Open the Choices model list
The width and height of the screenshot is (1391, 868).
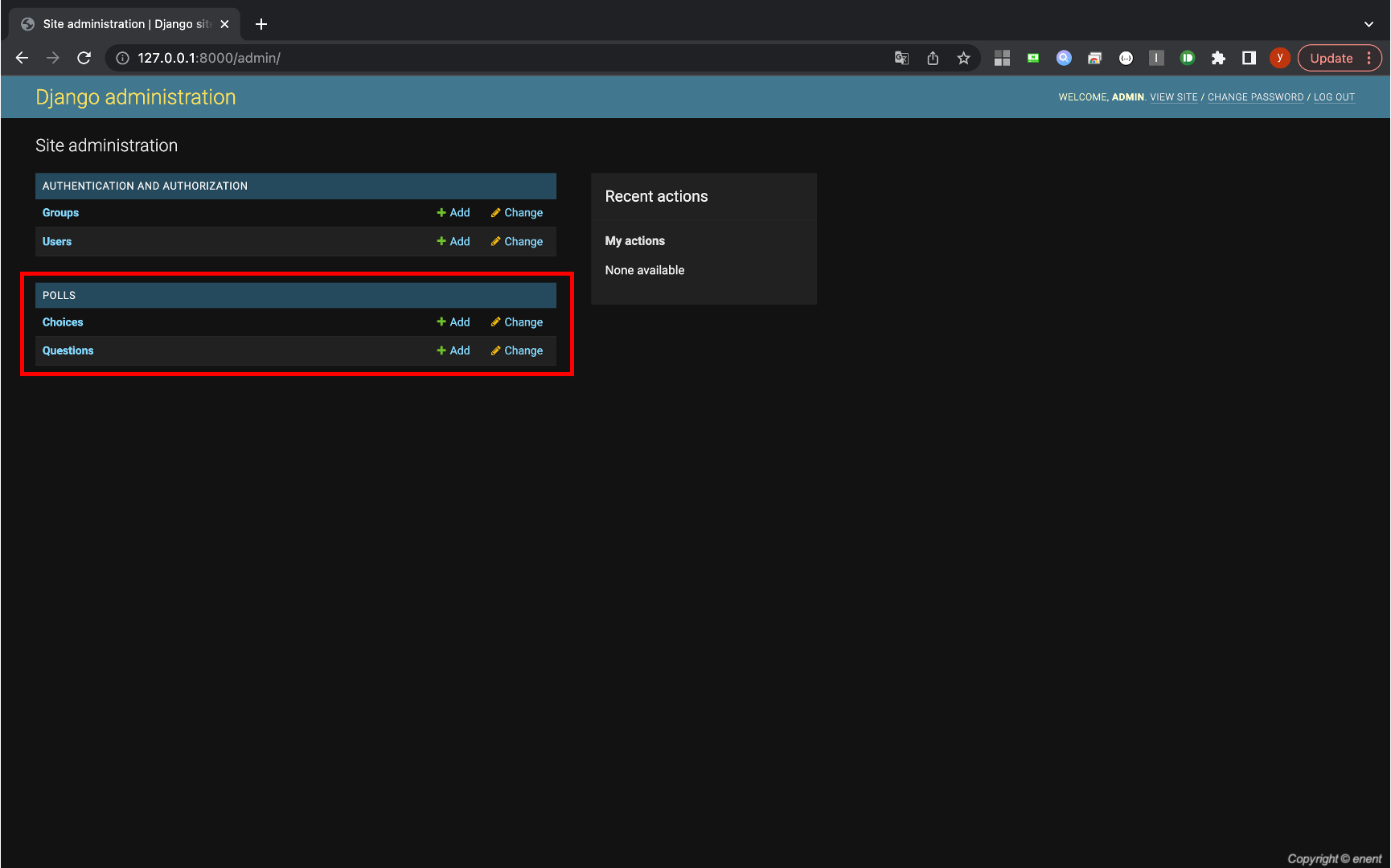click(x=63, y=322)
